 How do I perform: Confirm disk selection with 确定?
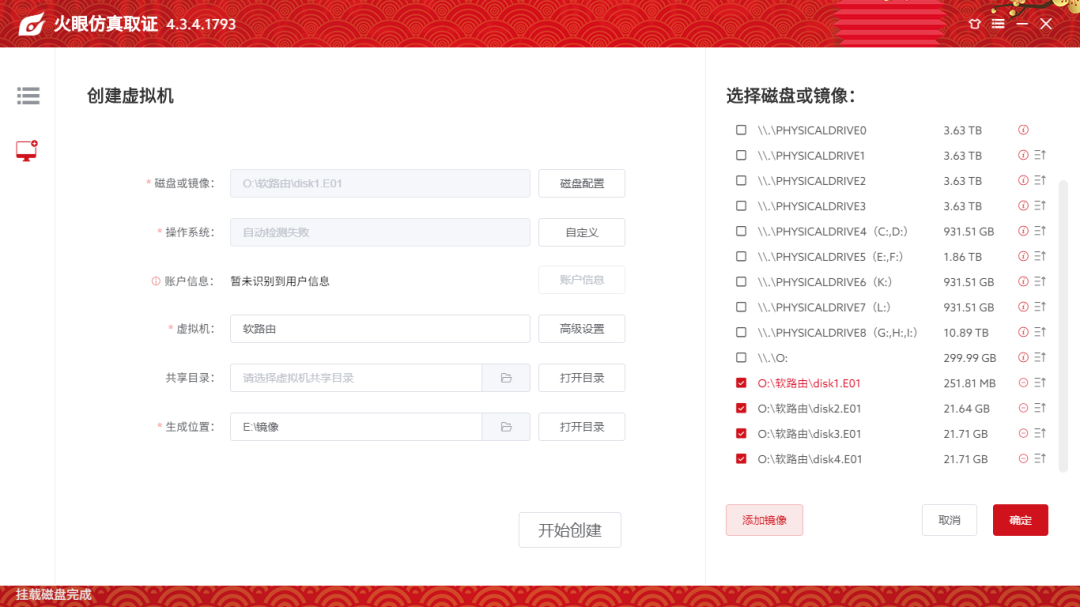tap(1020, 520)
